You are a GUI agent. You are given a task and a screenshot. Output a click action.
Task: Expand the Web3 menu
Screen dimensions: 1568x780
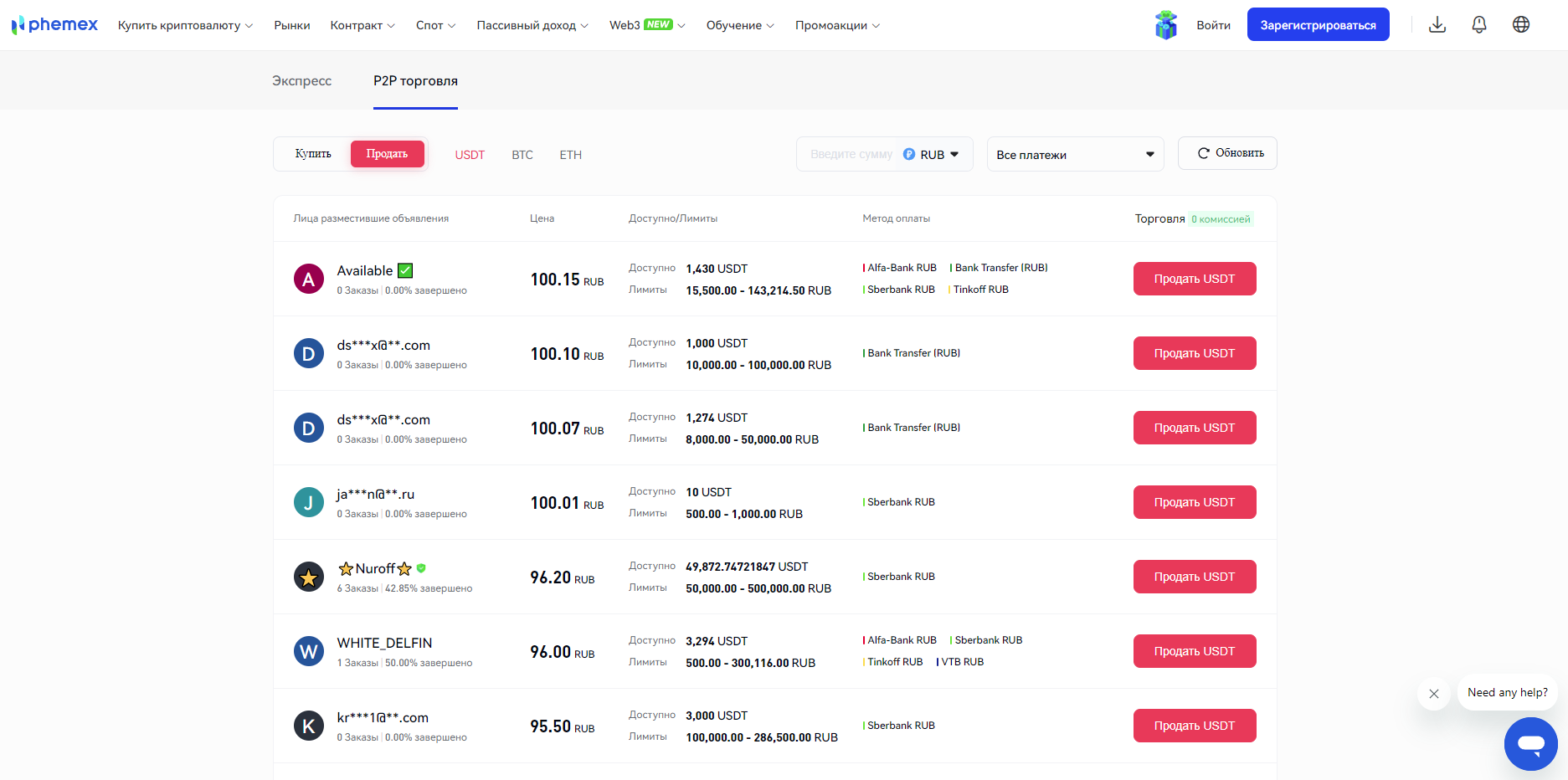tap(647, 25)
